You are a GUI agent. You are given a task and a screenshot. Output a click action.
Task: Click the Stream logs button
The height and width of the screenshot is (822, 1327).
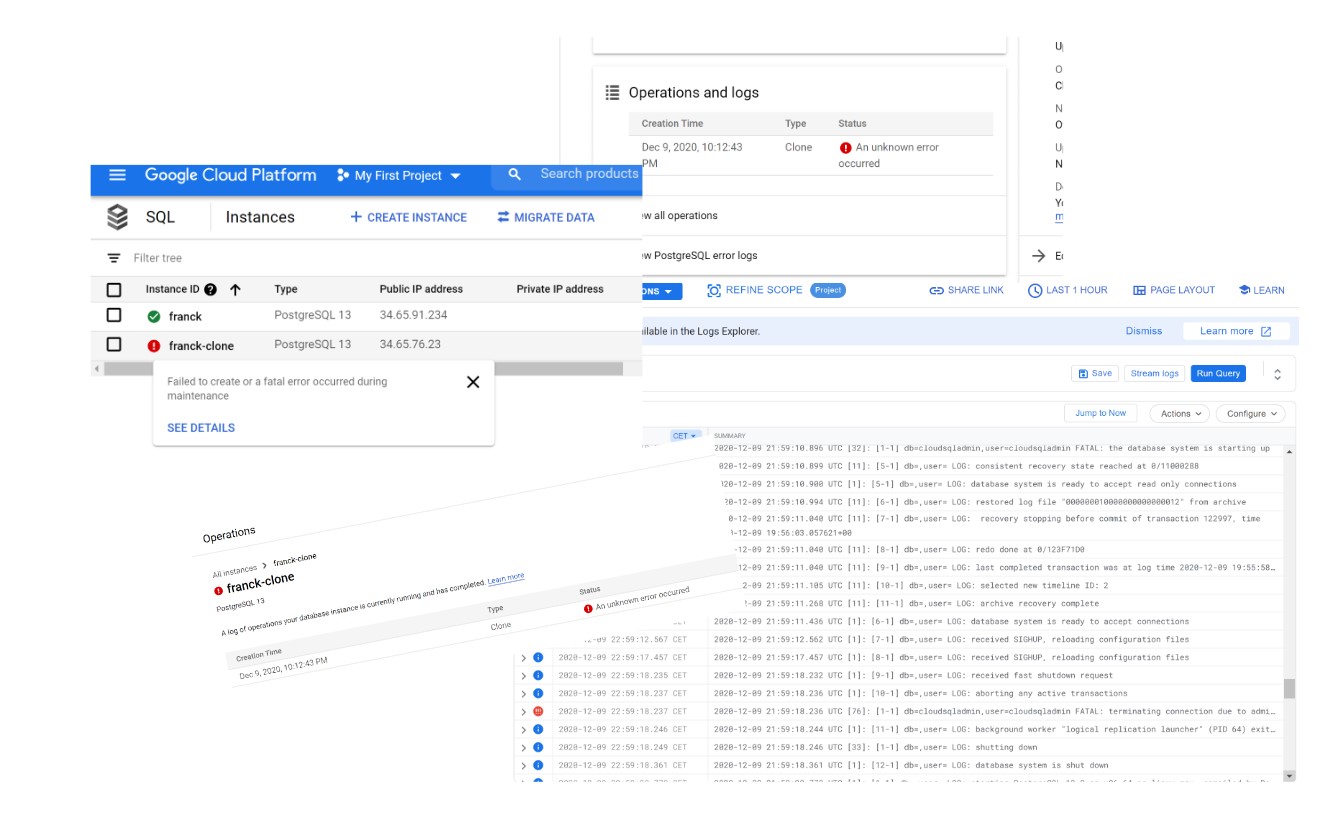click(x=1155, y=373)
